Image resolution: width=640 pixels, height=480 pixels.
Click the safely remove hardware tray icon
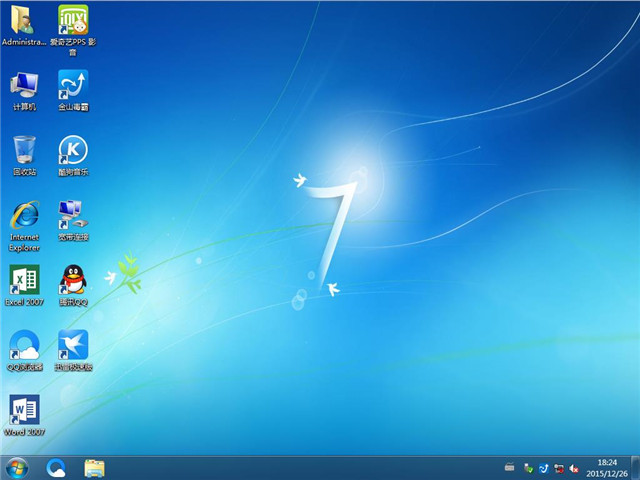(x=528, y=468)
